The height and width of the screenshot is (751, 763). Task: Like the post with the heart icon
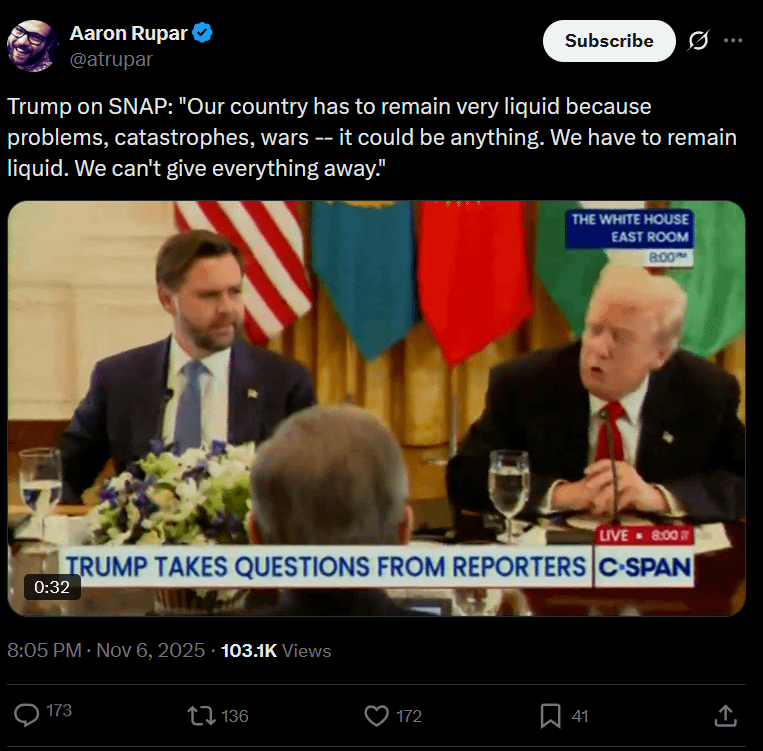pos(376,715)
